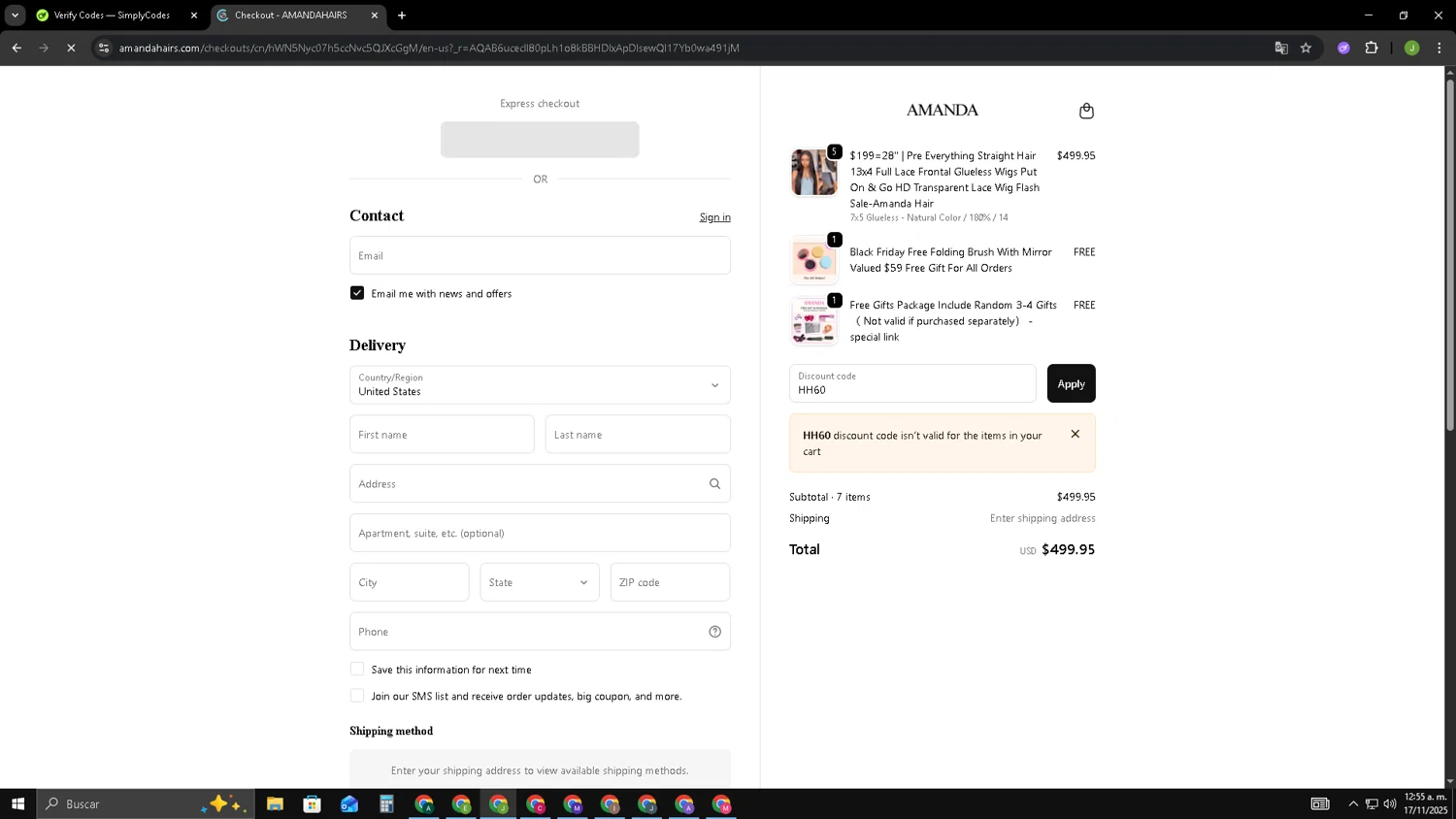This screenshot has width=1456, height=819.
Task: Open the Extensions puzzle piece menu
Action: coord(1372,48)
